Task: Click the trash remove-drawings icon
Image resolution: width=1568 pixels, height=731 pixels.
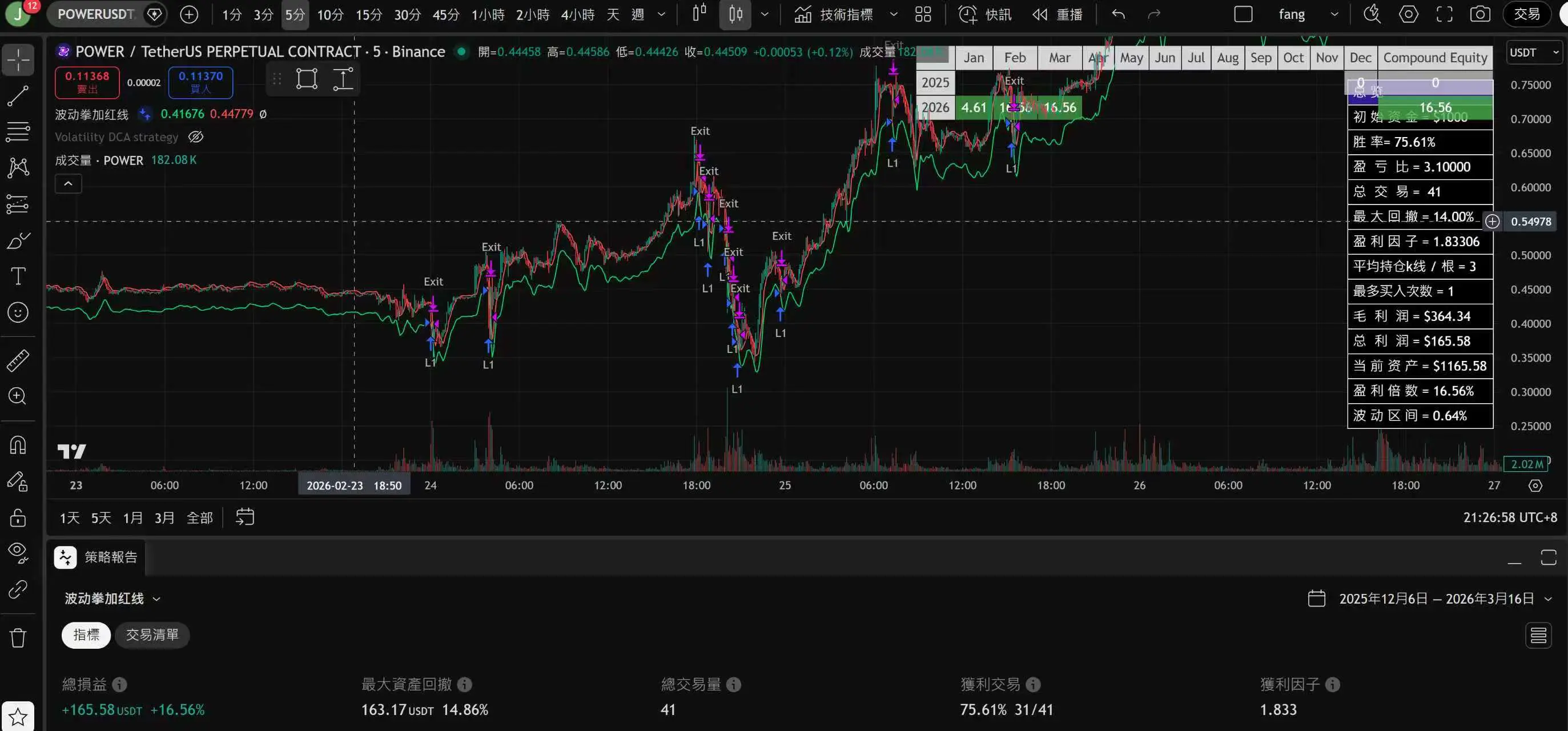Action: 18,637
